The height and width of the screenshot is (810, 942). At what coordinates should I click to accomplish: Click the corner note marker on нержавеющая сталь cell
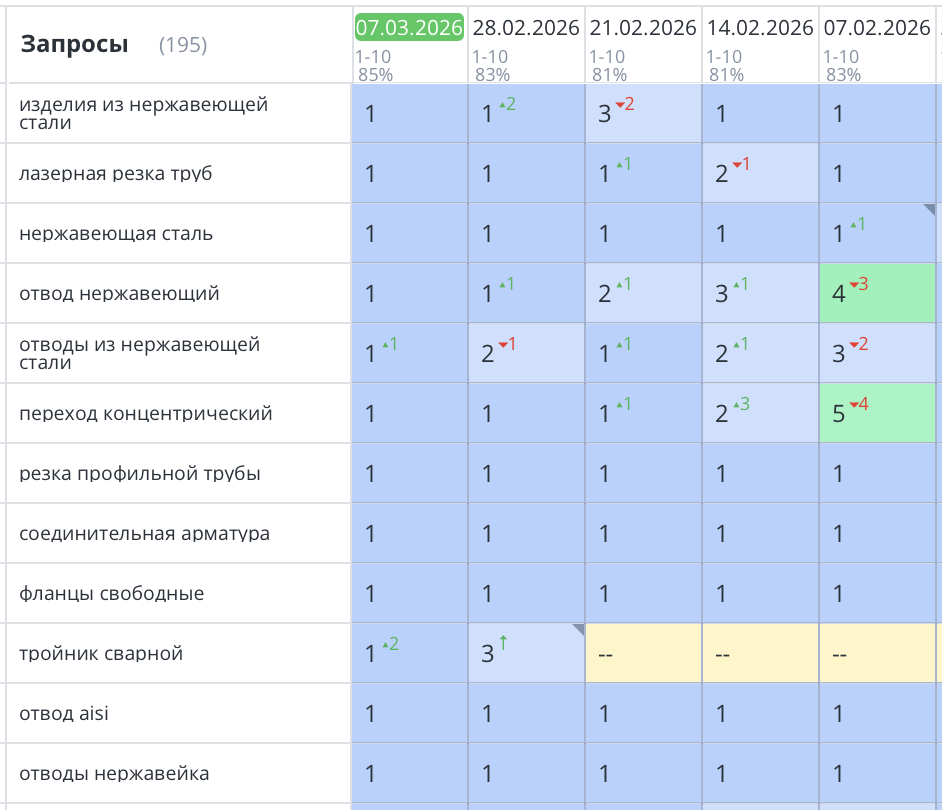(930, 209)
